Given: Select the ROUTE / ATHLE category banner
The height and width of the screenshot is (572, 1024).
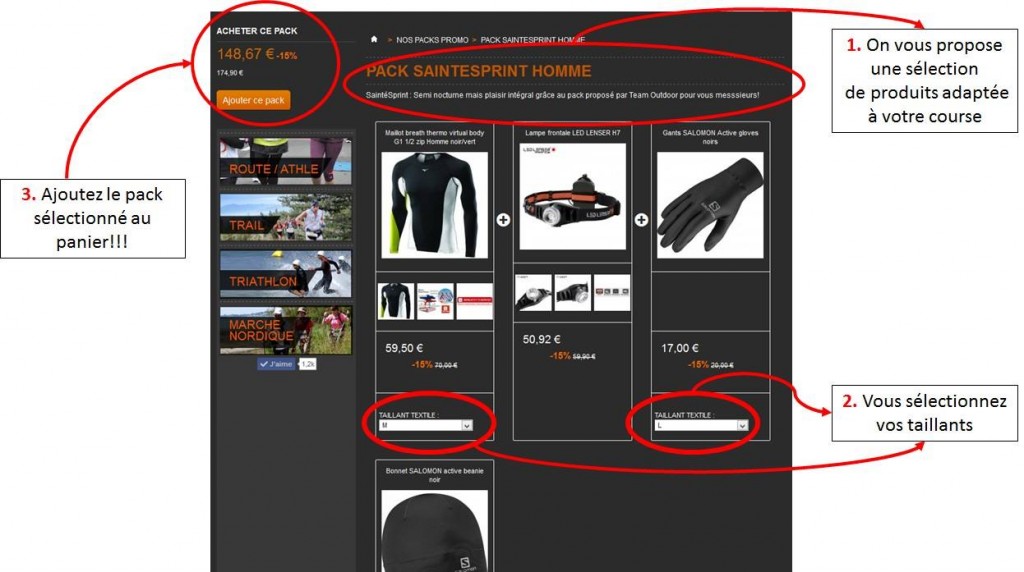Looking at the screenshot, I should tap(285, 161).
